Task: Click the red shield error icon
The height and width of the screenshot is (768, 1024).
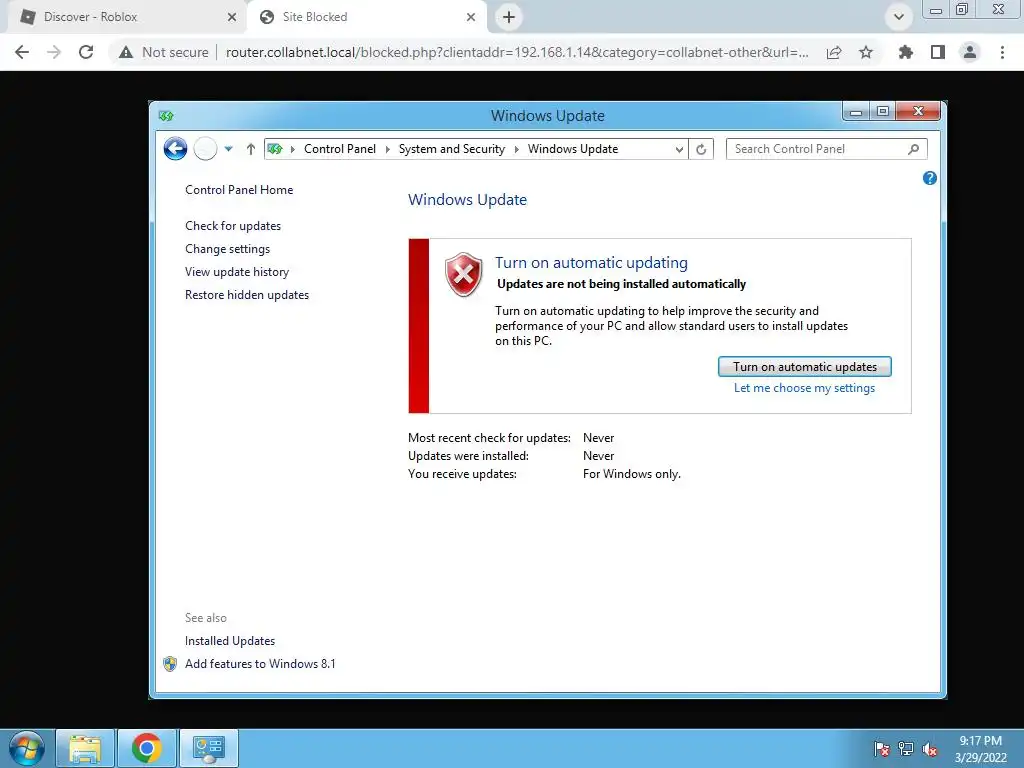Action: (x=464, y=274)
